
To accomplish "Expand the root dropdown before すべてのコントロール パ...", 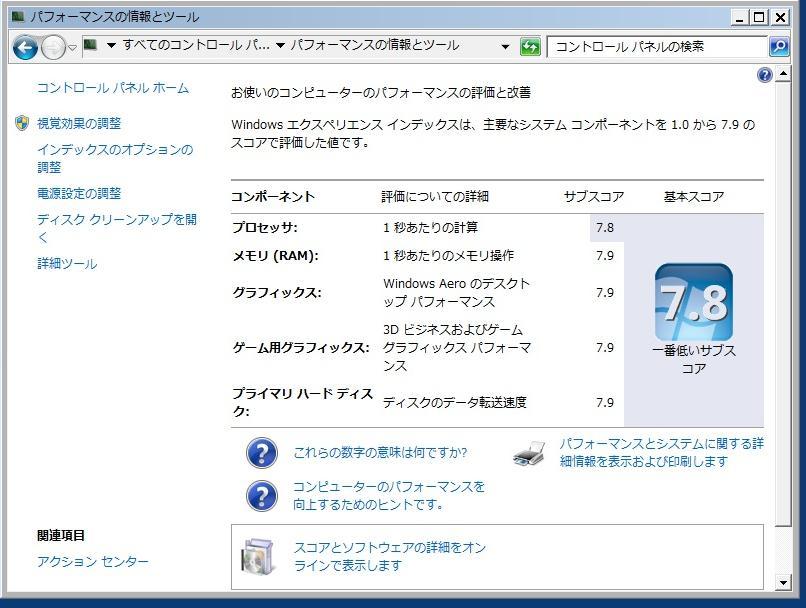I will (x=111, y=46).
